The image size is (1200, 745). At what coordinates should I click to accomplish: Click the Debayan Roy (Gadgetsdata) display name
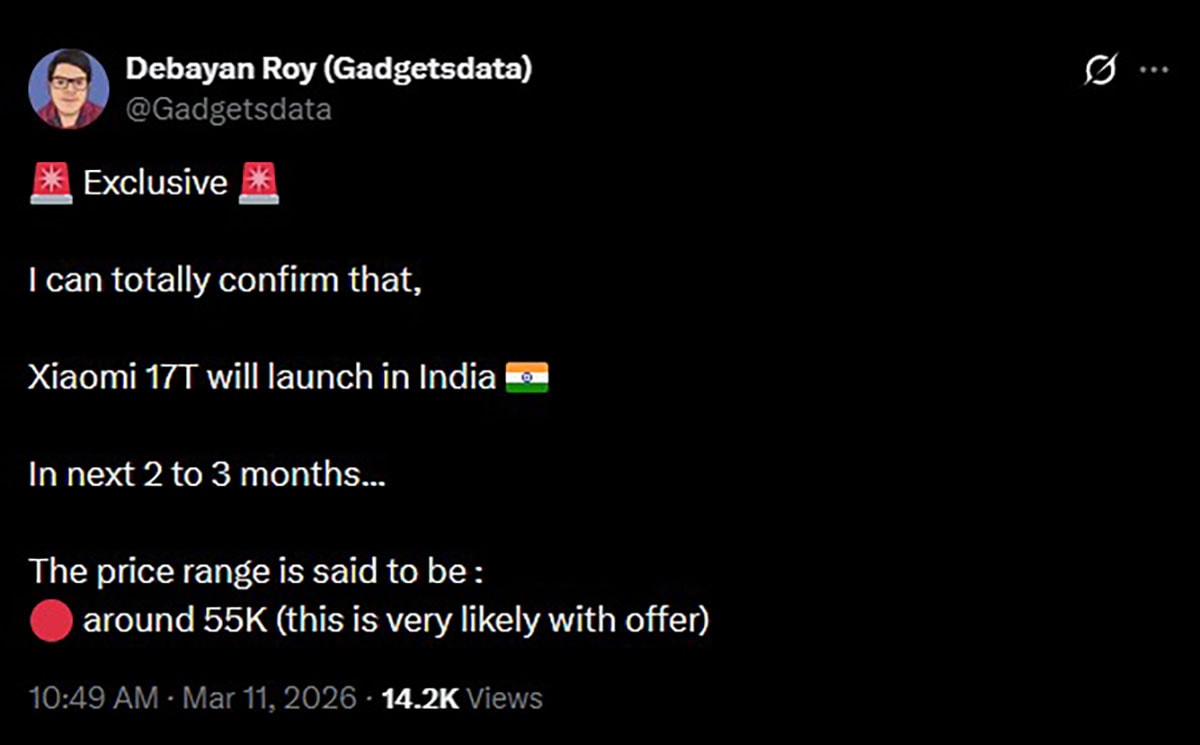pyautogui.click(x=329, y=69)
